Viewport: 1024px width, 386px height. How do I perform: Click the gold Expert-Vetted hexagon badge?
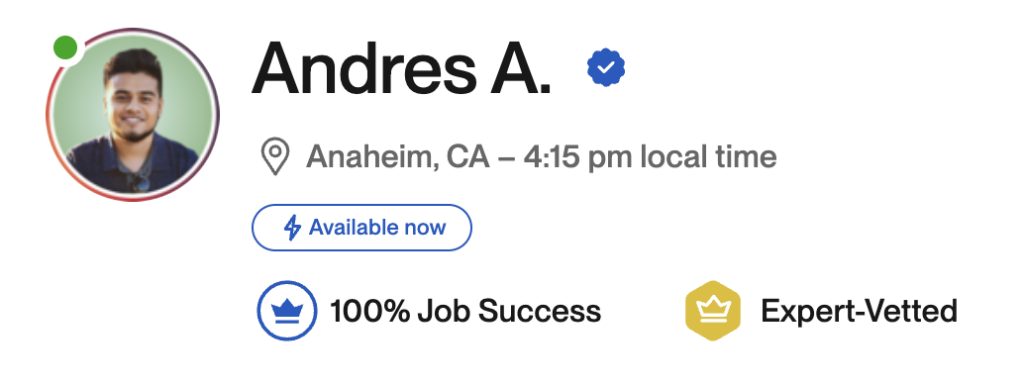coord(712,311)
